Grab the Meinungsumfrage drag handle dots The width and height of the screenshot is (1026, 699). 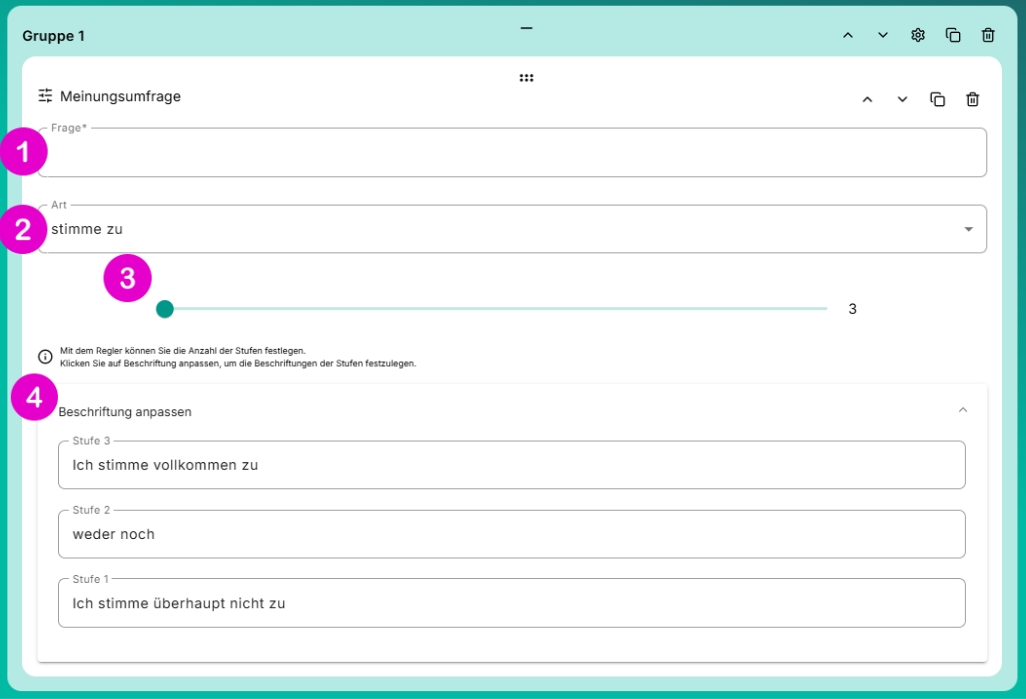pyautogui.click(x=526, y=78)
